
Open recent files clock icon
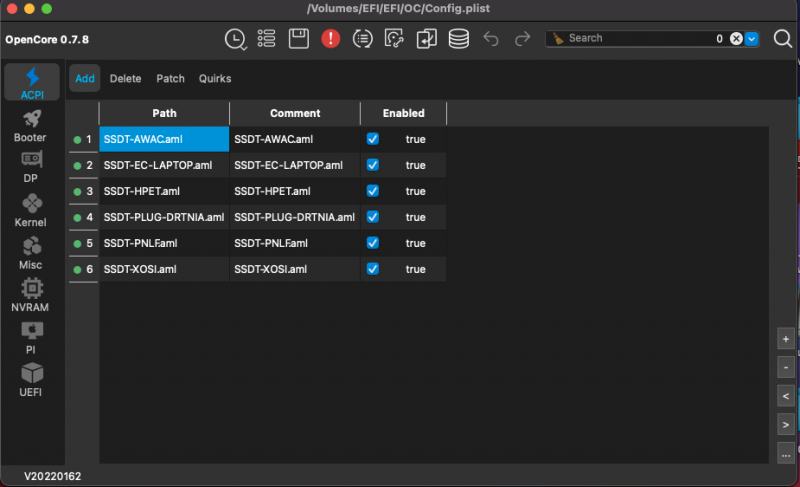tap(234, 39)
